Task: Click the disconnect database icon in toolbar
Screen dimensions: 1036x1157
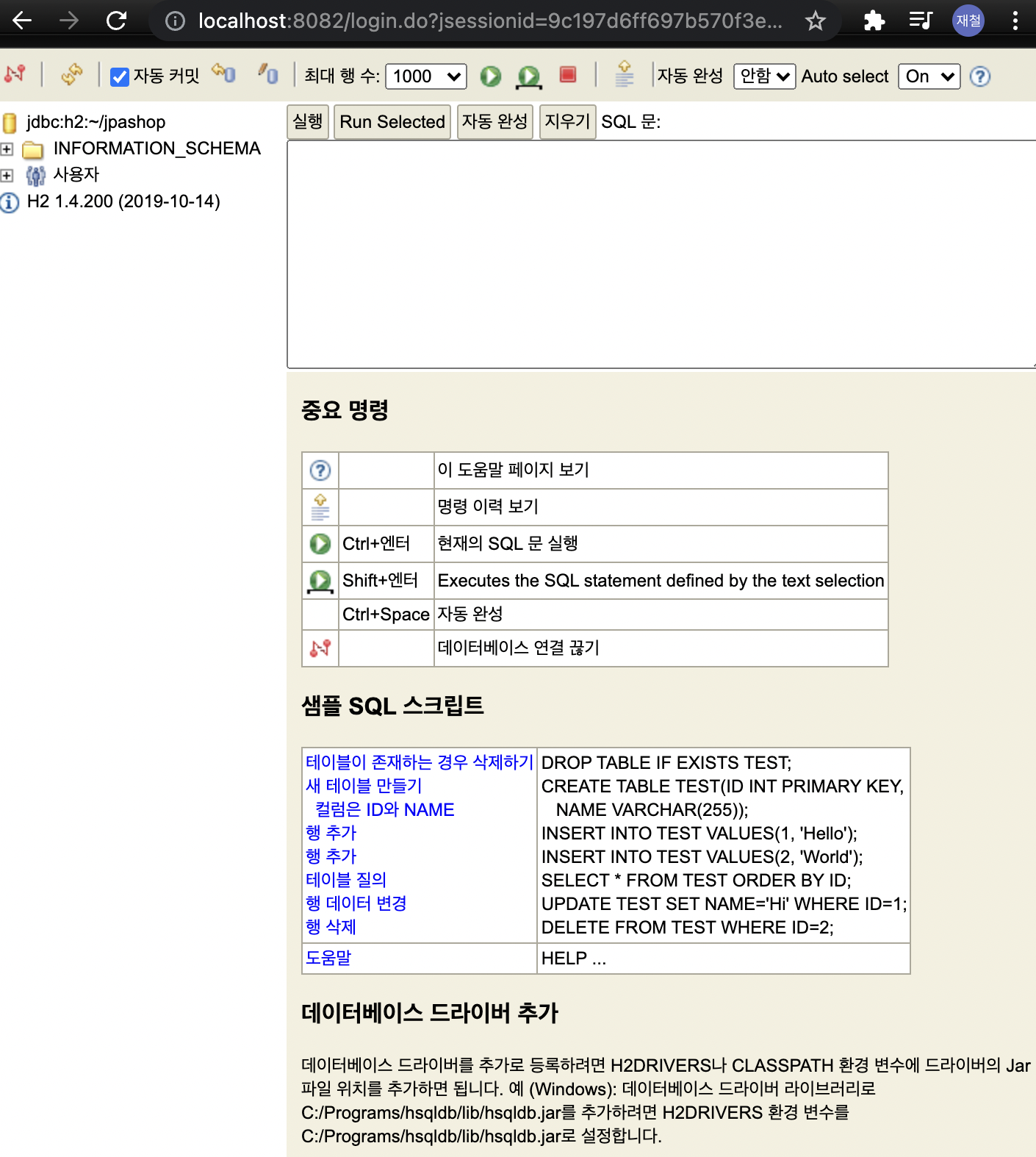Action: tap(15, 74)
